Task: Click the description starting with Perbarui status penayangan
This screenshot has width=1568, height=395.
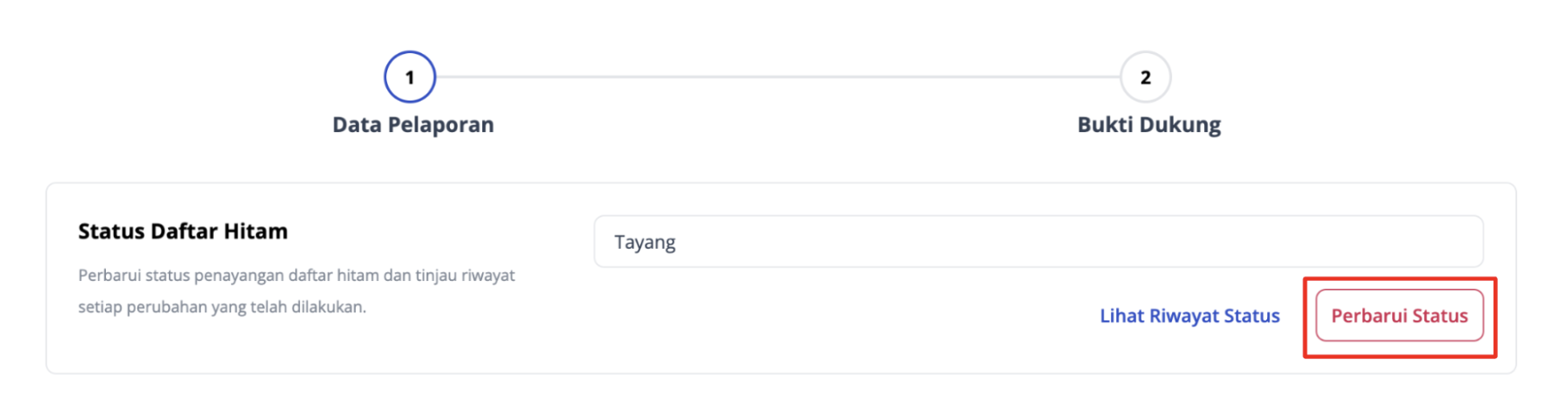Action: coord(296,276)
